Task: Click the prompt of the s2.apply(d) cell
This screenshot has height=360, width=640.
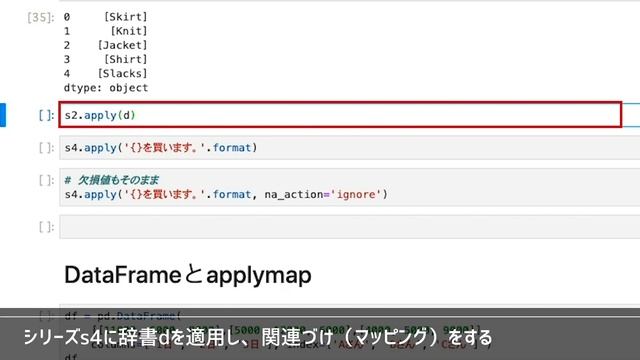Action: point(46,115)
